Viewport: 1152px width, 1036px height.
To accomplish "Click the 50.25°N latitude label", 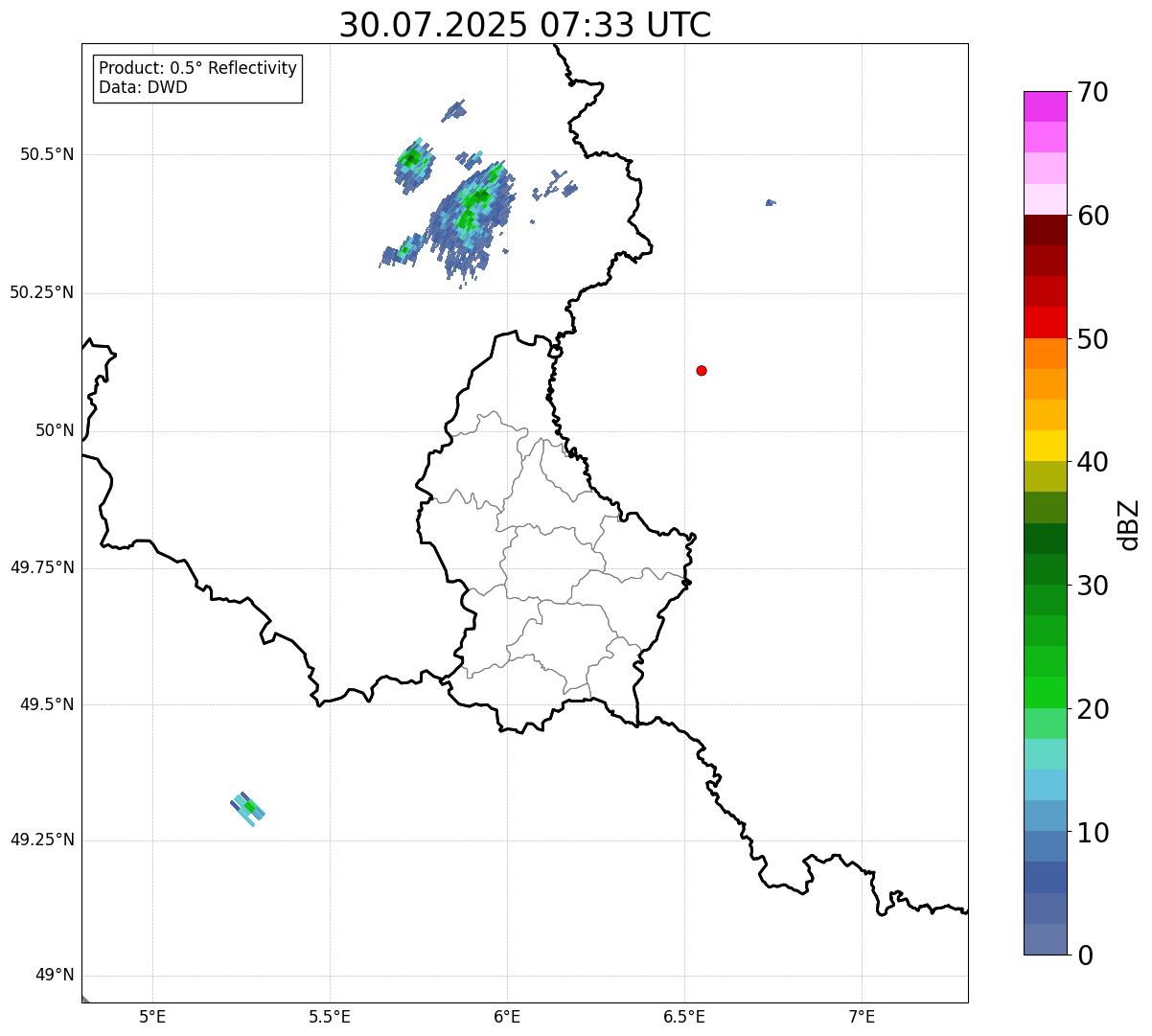I will click(x=42, y=292).
